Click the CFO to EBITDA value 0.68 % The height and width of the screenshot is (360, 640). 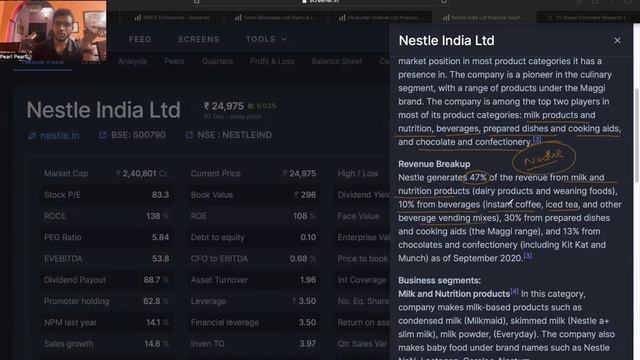coord(303,259)
